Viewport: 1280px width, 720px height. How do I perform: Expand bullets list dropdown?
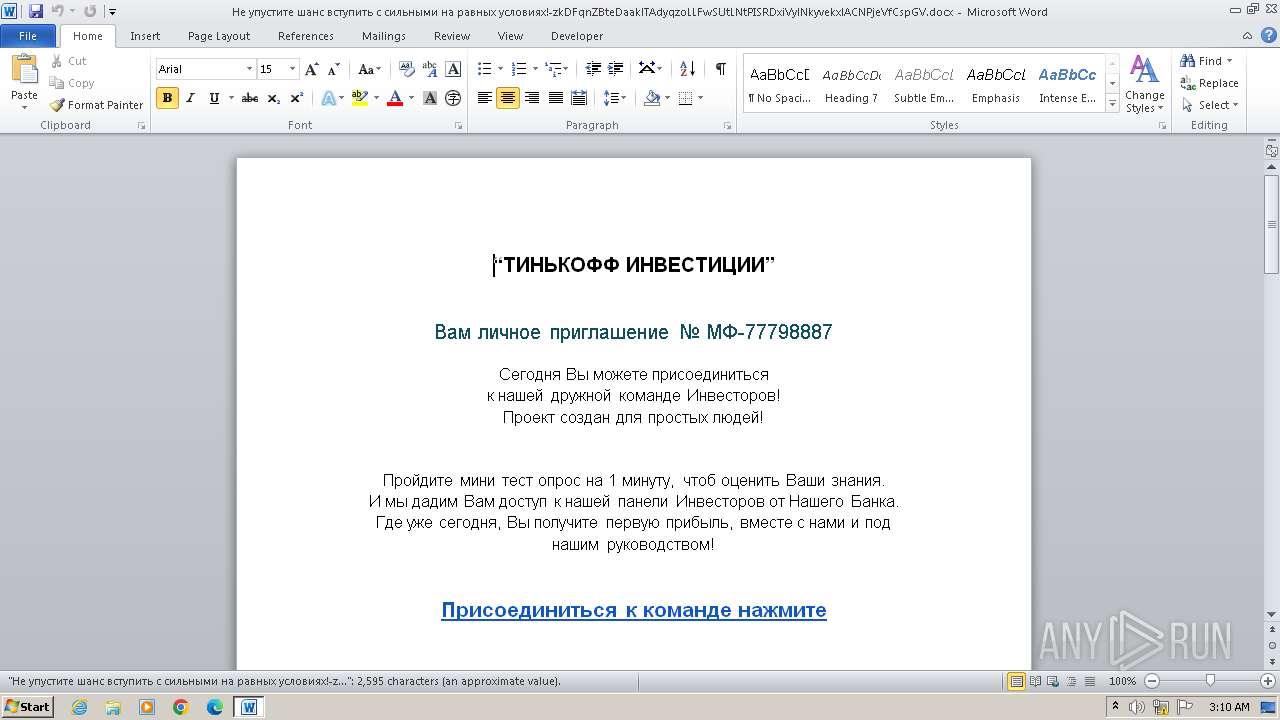(501, 69)
